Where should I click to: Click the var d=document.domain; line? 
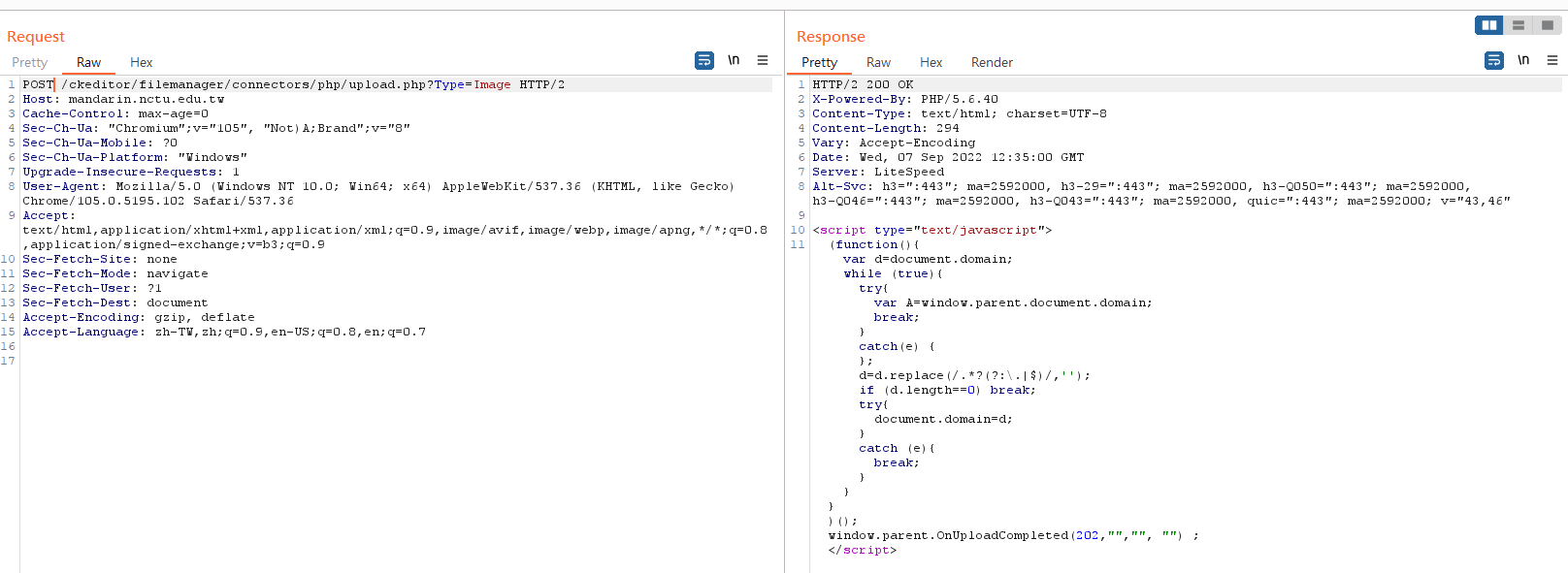click(x=928, y=259)
